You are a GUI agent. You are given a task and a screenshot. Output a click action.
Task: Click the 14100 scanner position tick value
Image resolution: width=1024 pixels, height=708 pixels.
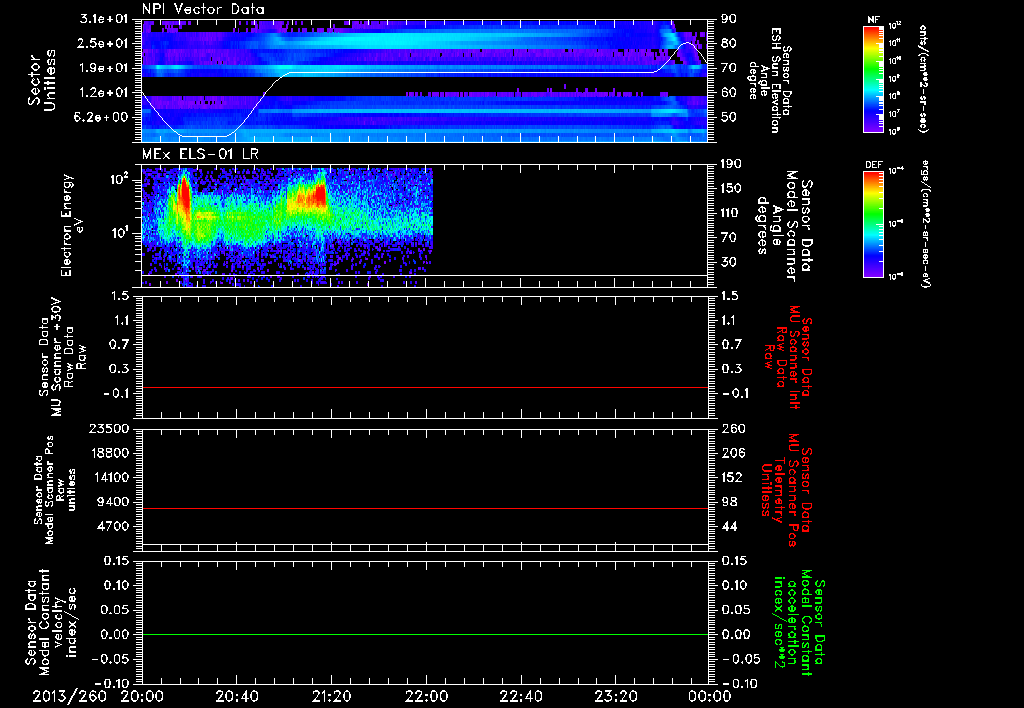coord(110,477)
